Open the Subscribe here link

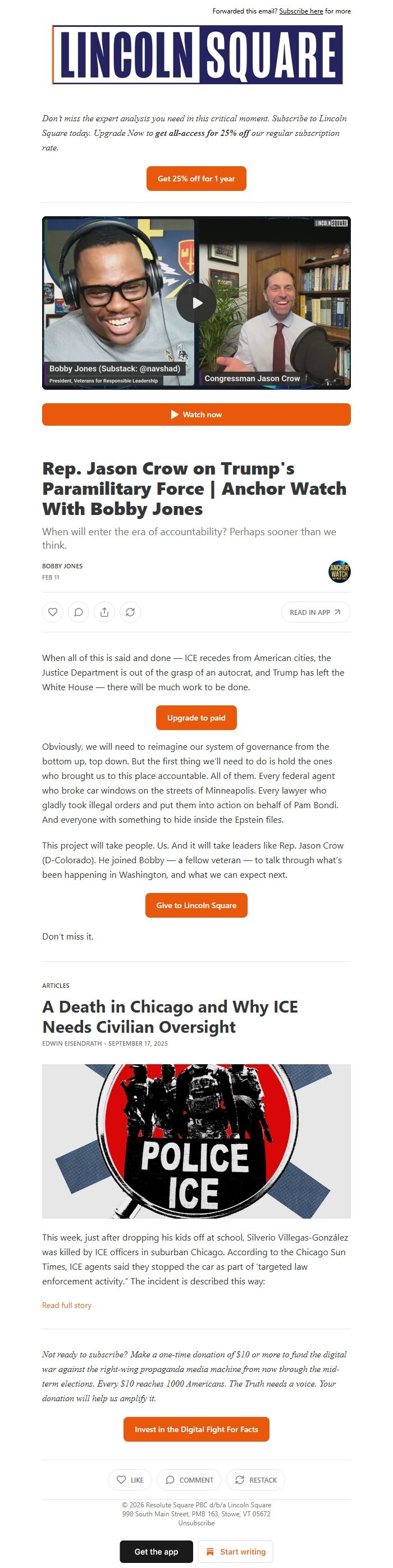pos(300,11)
